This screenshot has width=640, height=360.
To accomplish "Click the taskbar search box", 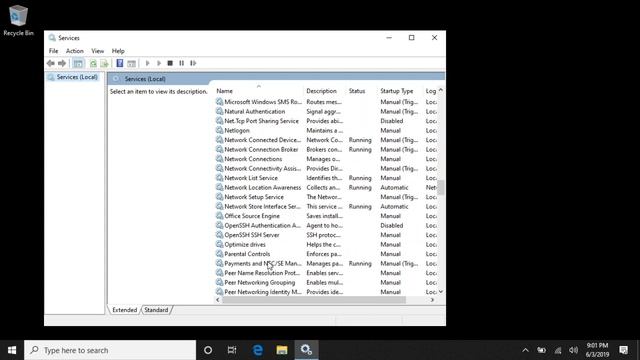I will coord(110,350).
